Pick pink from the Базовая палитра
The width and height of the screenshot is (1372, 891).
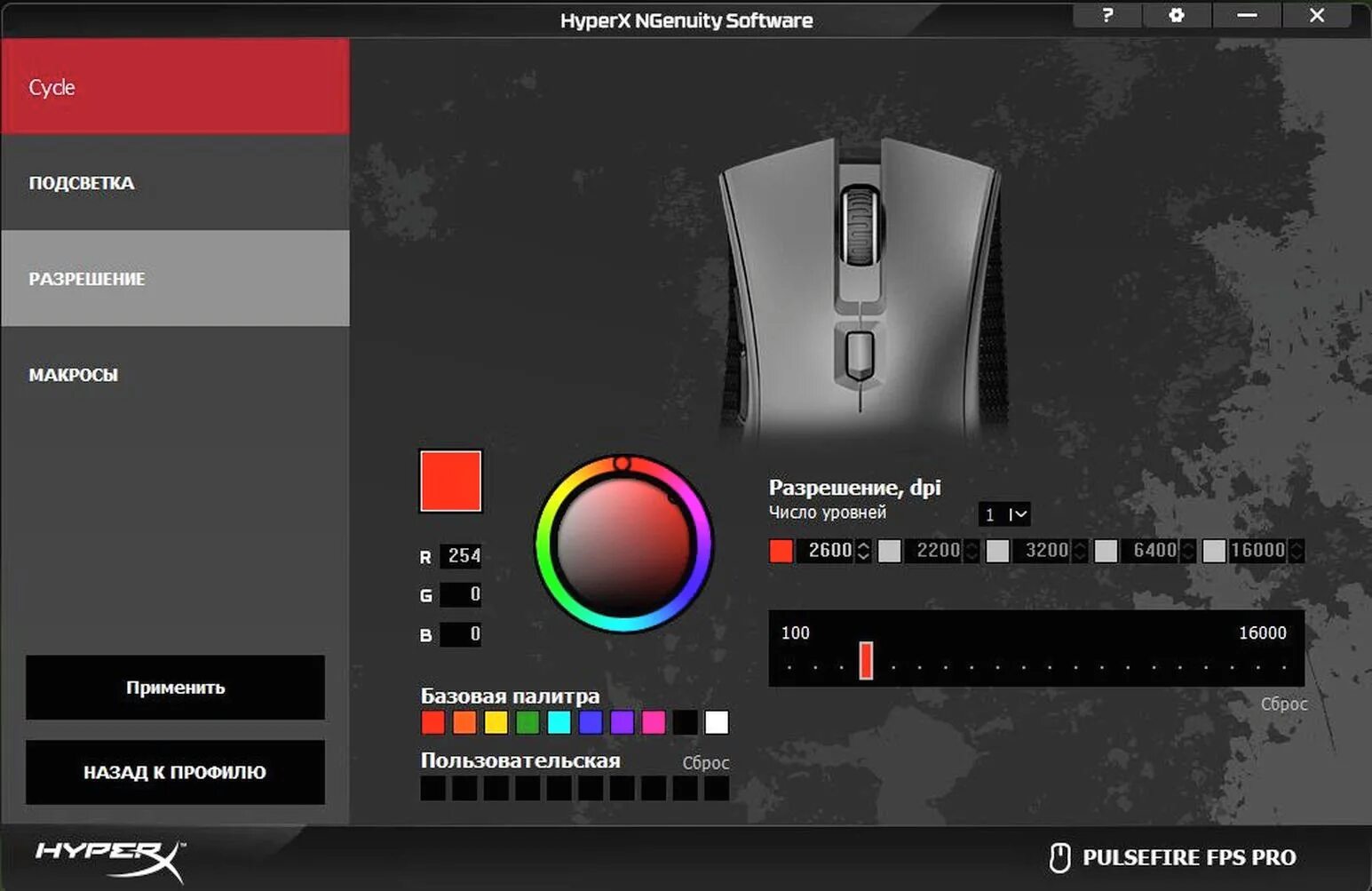[654, 722]
